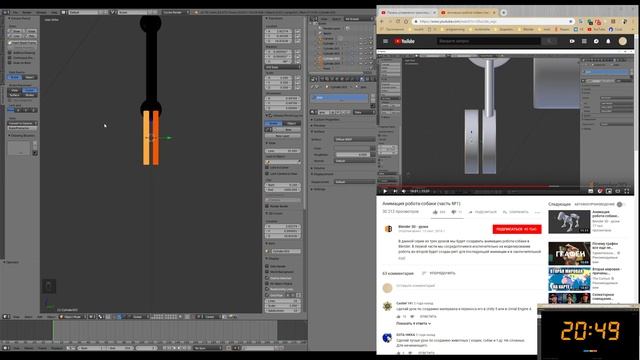Open the YouTube apps grid icon

[584, 41]
